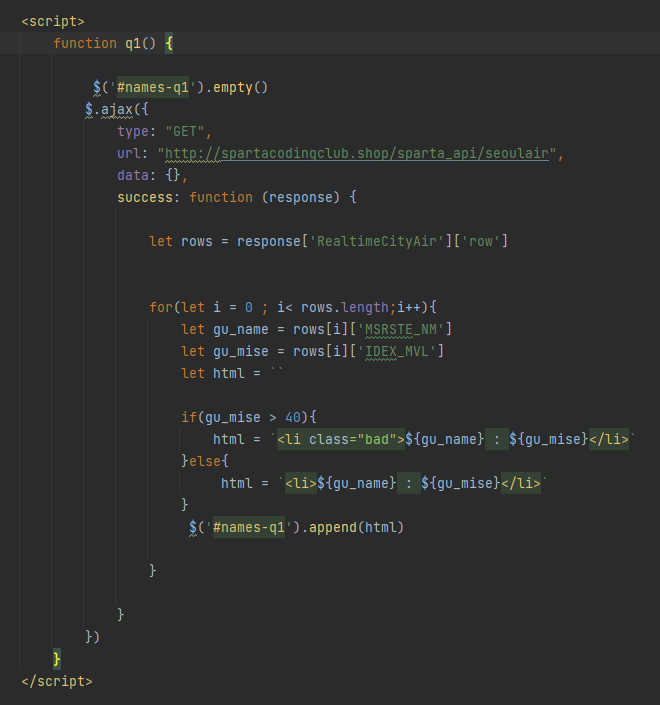Click the data: {} line
Screen dimensions: 660x705
(x=152, y=175)
